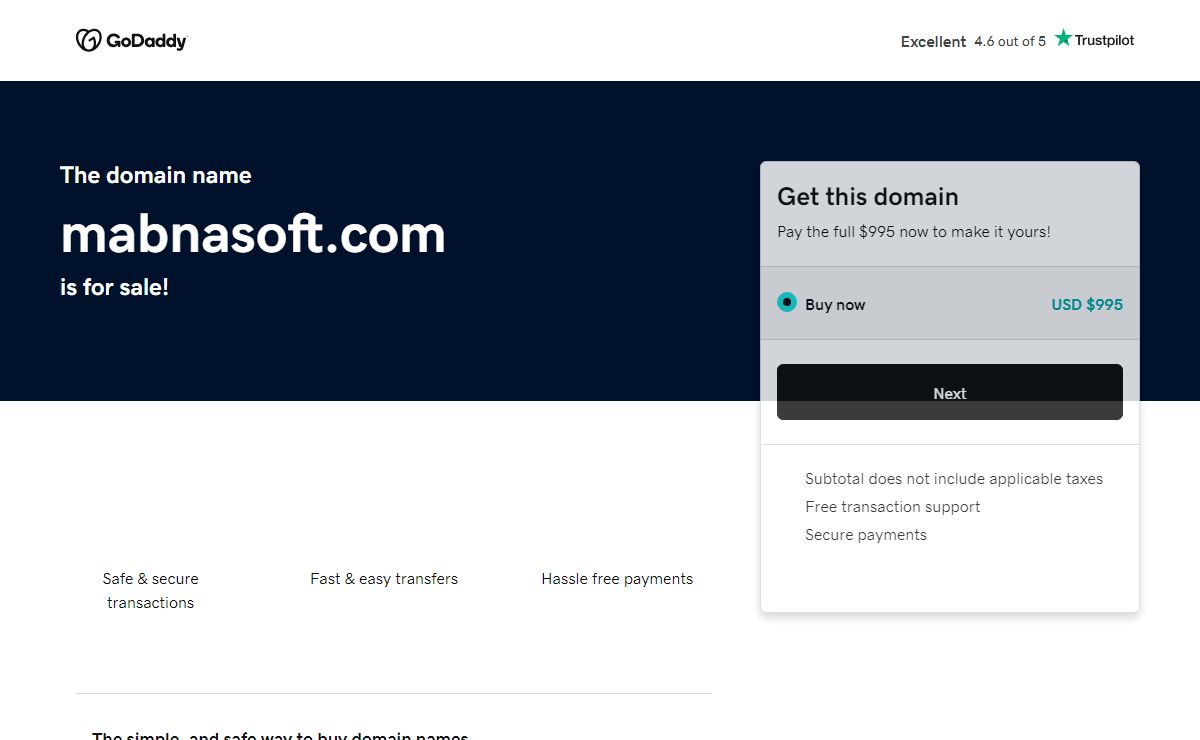This screenshot has height=740, width=1200.
Task: Click Secure payments list item
Action: tap(865, 535)
